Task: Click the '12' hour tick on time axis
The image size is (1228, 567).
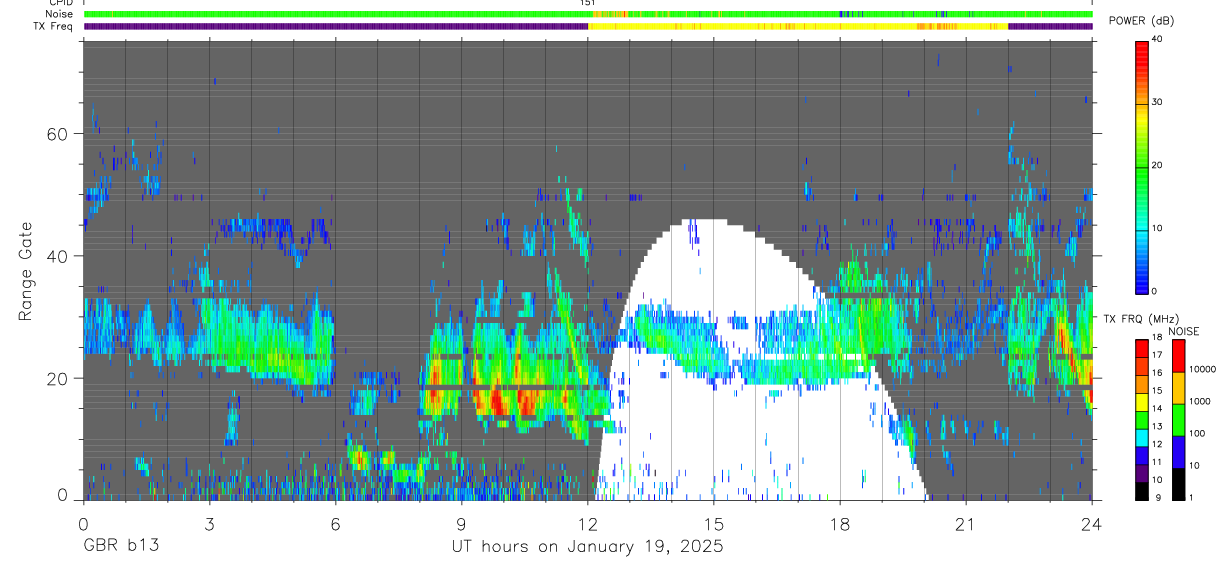Action: (x=587, y=525)
